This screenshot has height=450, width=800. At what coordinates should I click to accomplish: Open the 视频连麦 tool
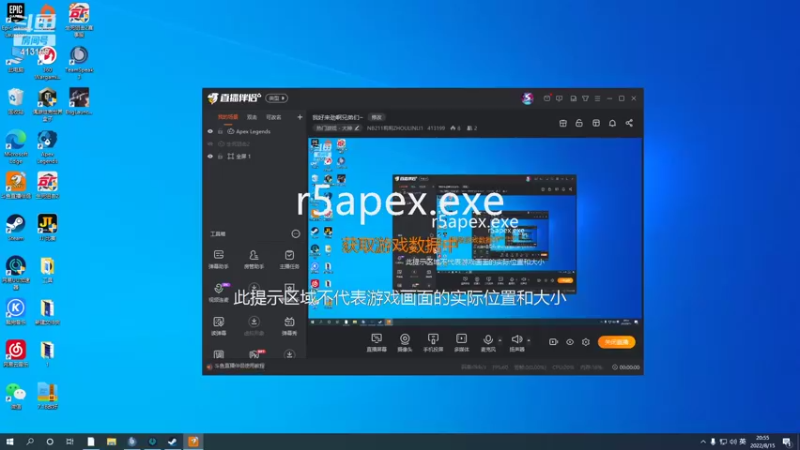click(x=219, y=293)
